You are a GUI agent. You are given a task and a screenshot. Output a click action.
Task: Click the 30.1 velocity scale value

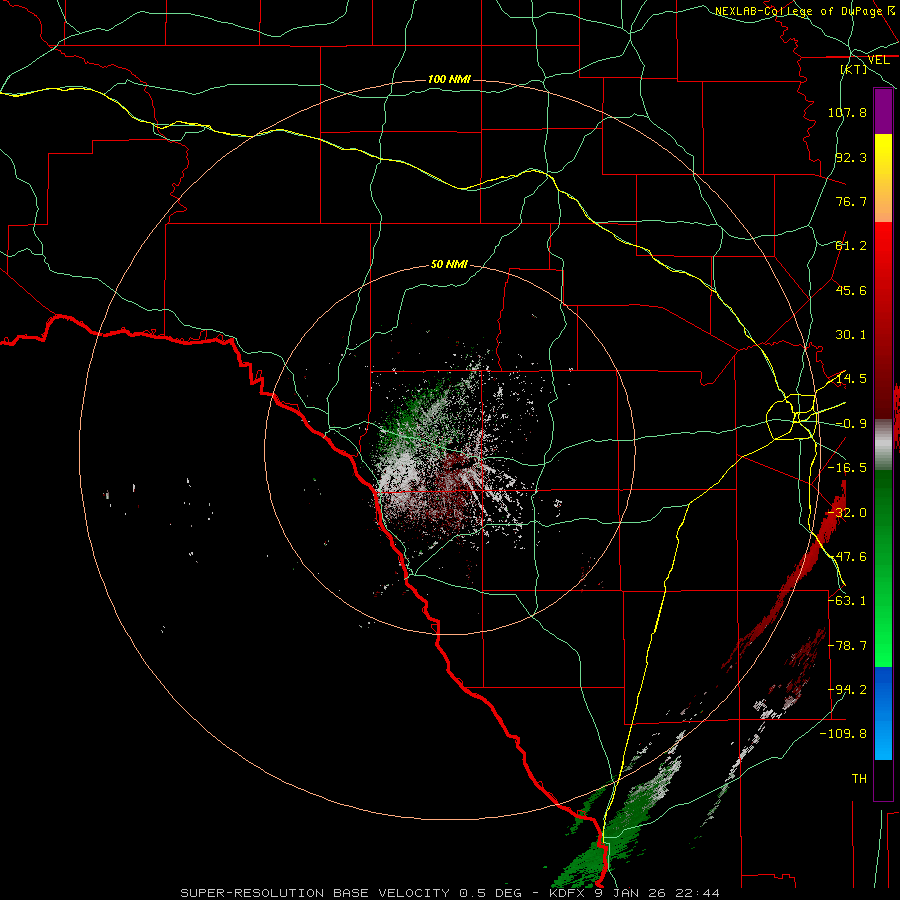pos(851,335)
